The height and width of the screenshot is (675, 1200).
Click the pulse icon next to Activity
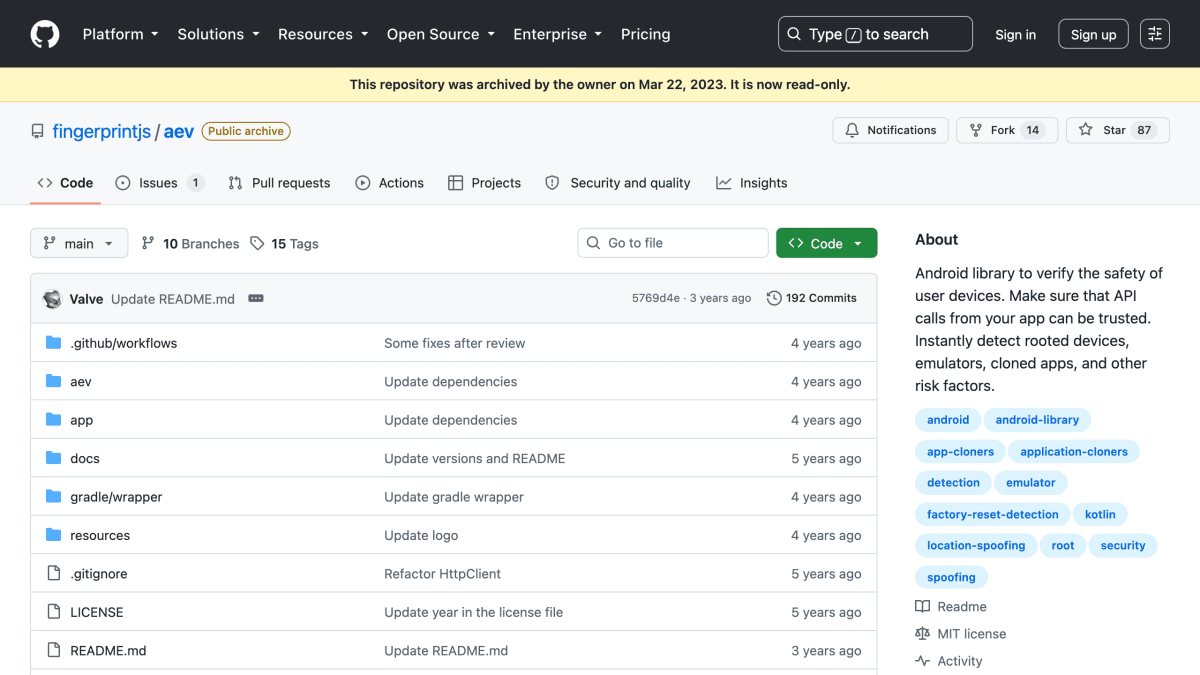(922, 661)
